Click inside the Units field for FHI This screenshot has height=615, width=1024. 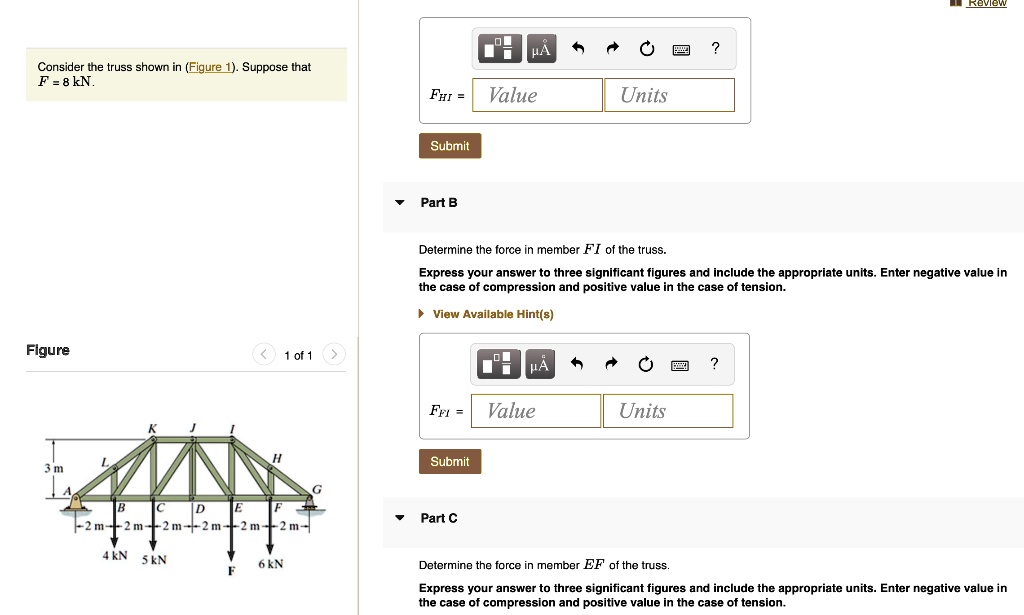668,94
